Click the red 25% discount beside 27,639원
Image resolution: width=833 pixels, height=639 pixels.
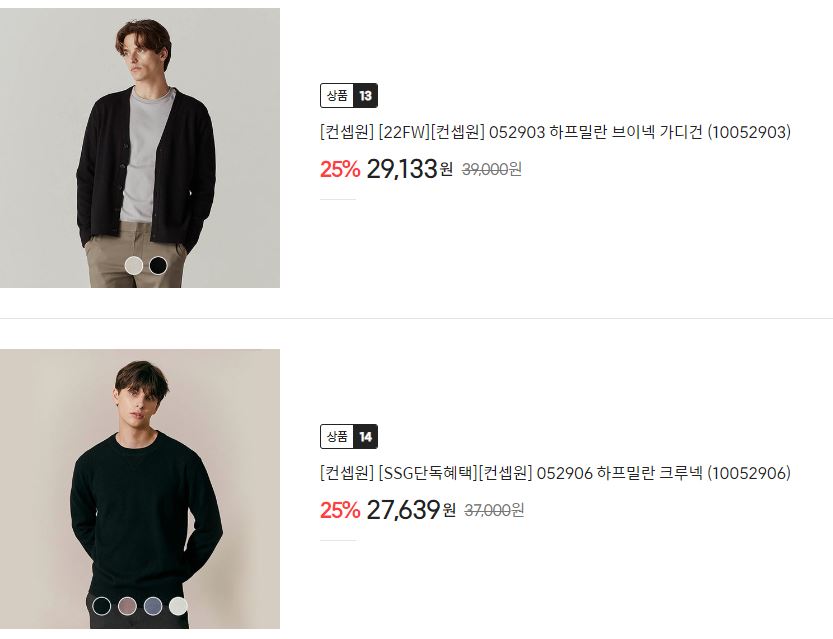[x=339, y=510]
